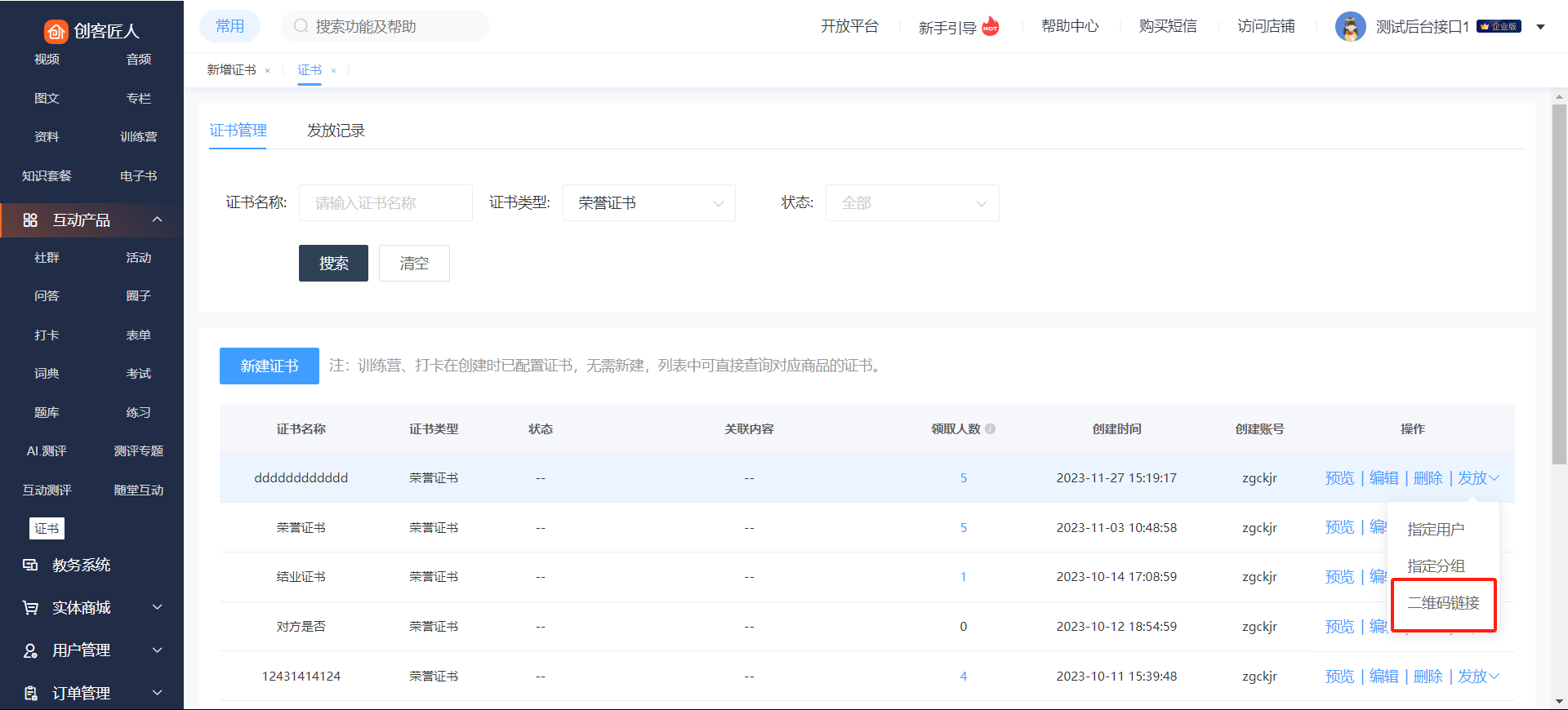
Task: Open 考试 in the sidebar
Action: 138,374
